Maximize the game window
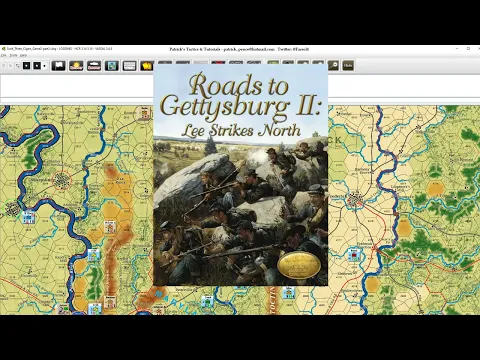This screenshot has height=360, width=480. click(x=468, y=49)
